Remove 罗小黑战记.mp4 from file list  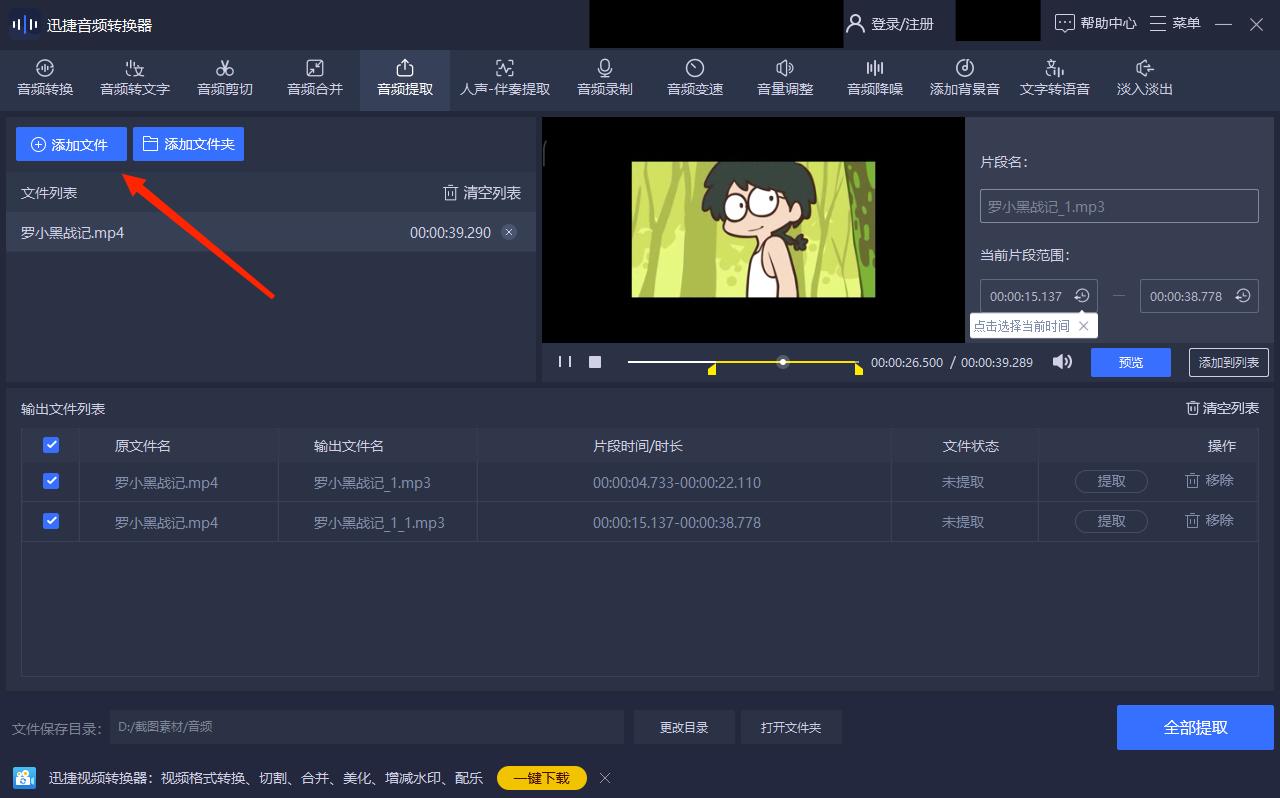point(509,232)
